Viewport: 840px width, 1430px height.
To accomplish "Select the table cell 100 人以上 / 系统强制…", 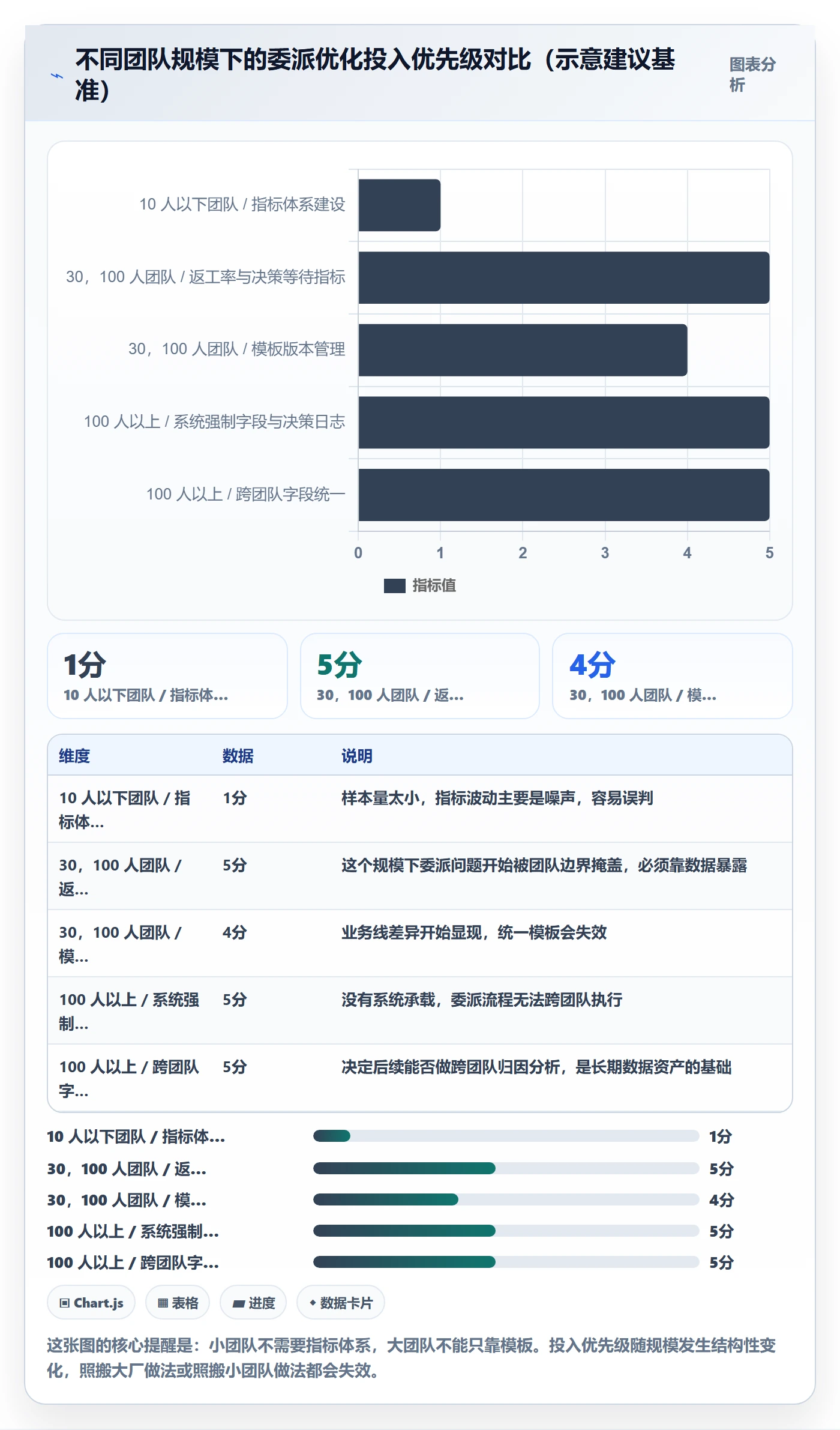I will tap(129, 1011).
